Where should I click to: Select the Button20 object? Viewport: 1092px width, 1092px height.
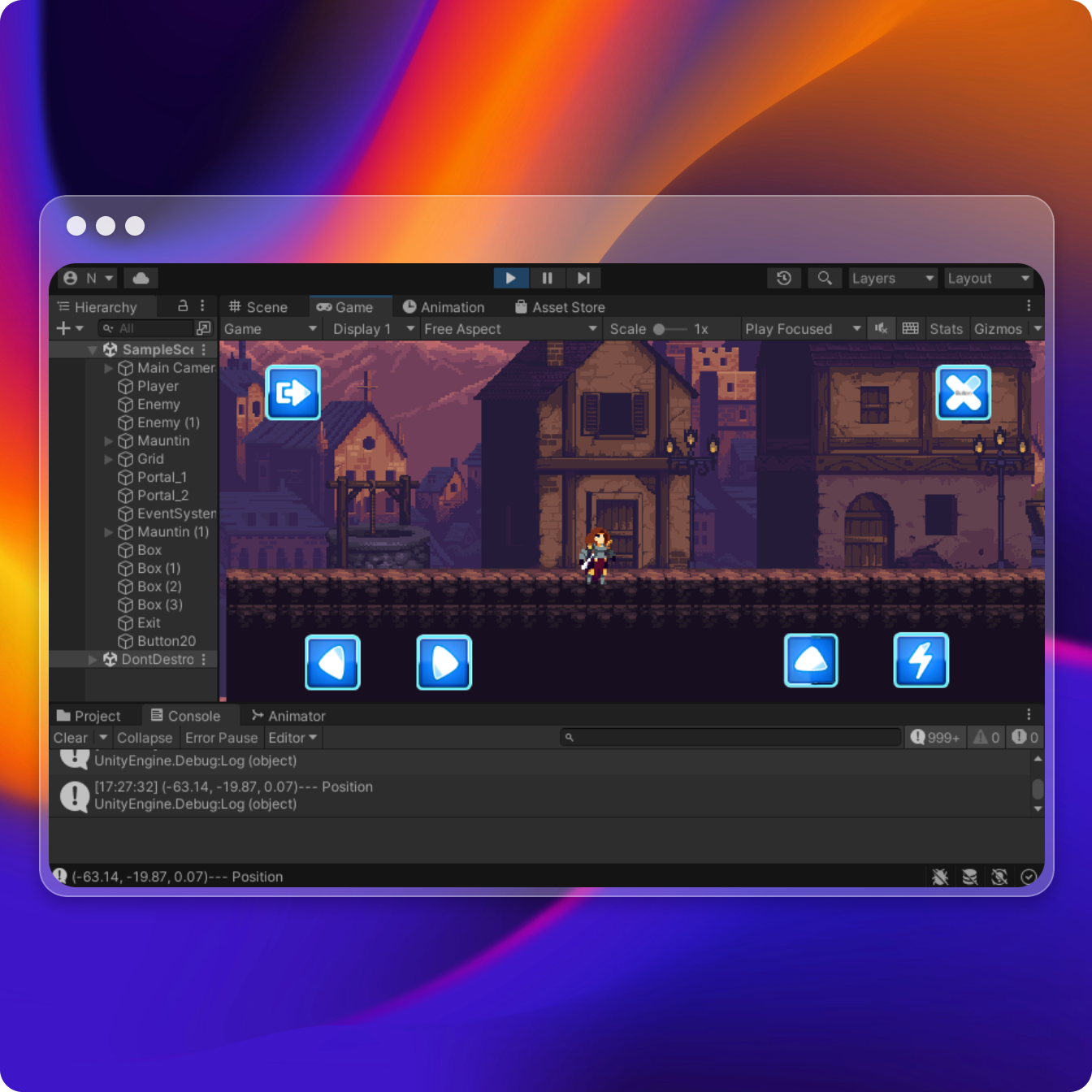(157, 641)
